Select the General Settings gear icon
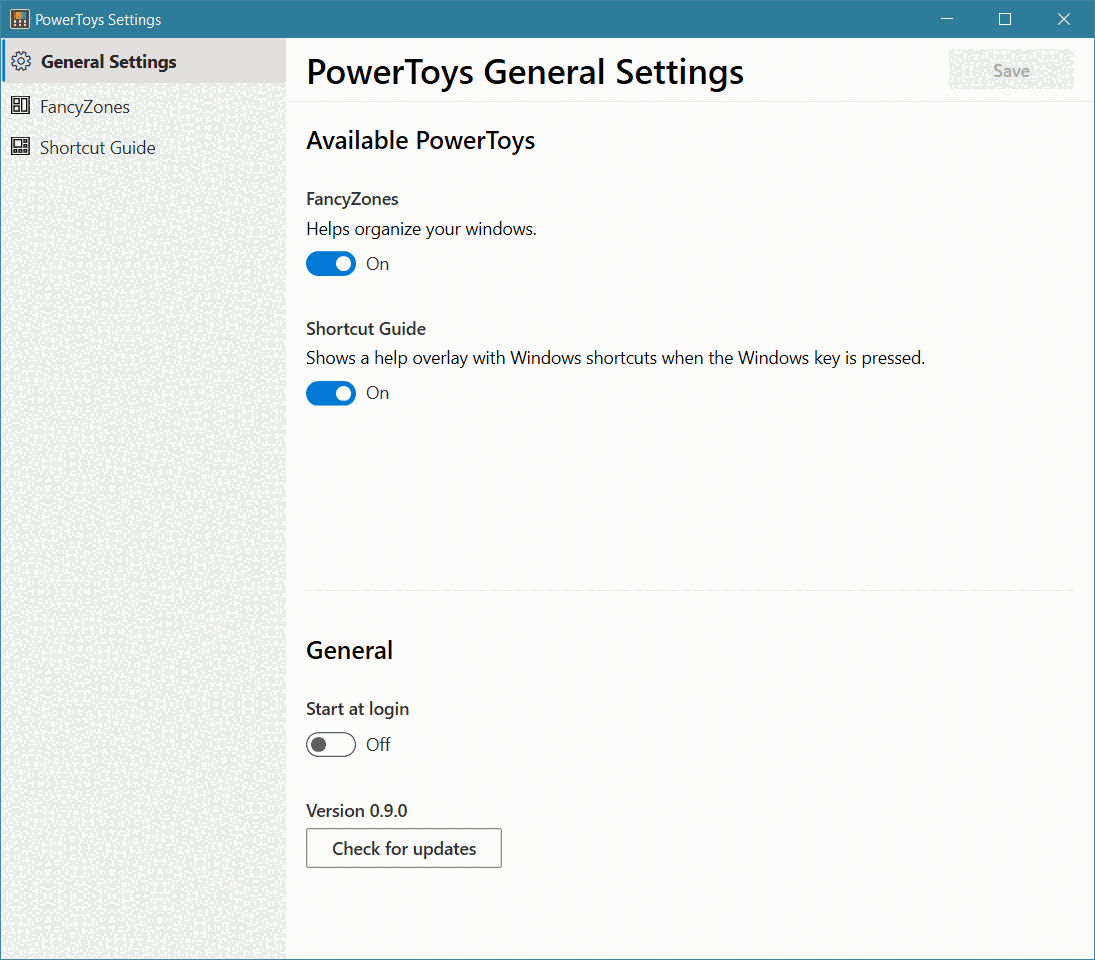 tap(21, 60)
